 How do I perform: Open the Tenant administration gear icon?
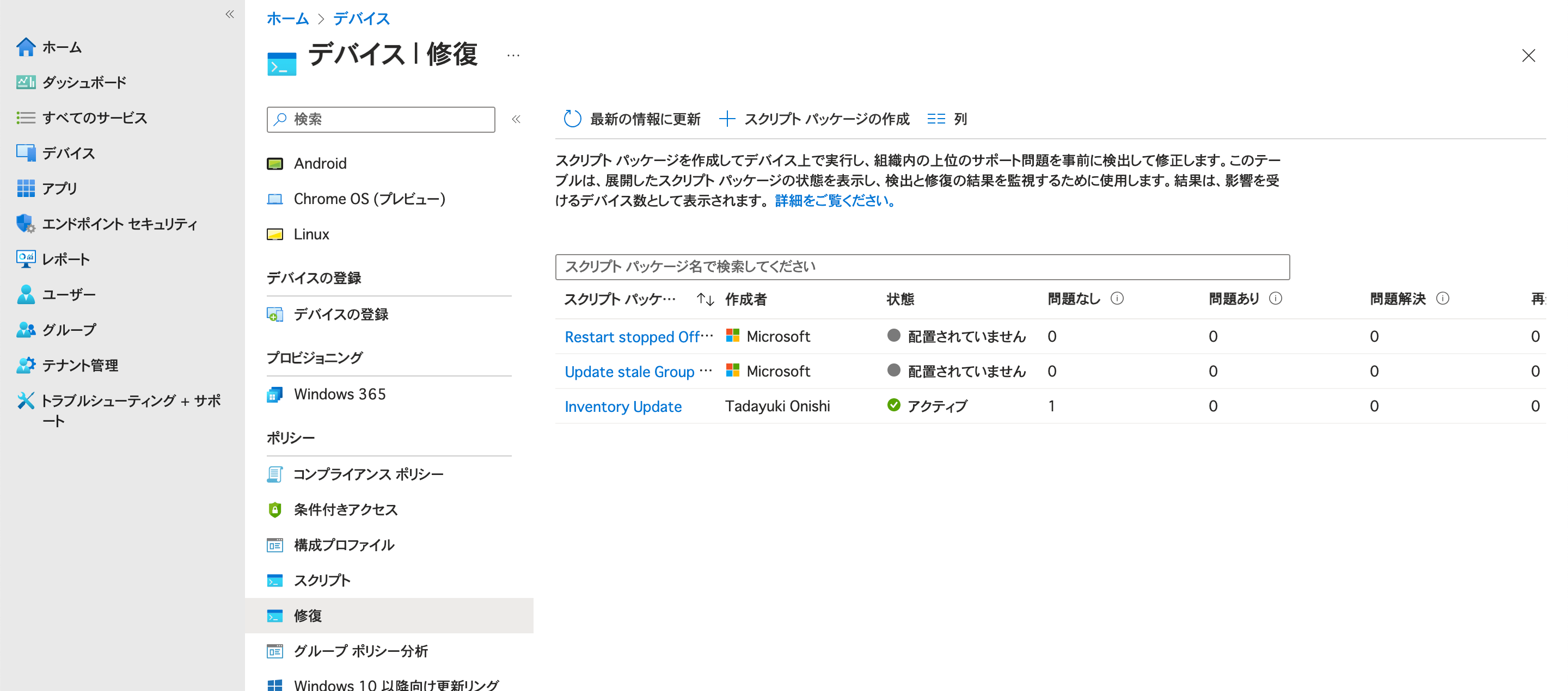(26, 365)
